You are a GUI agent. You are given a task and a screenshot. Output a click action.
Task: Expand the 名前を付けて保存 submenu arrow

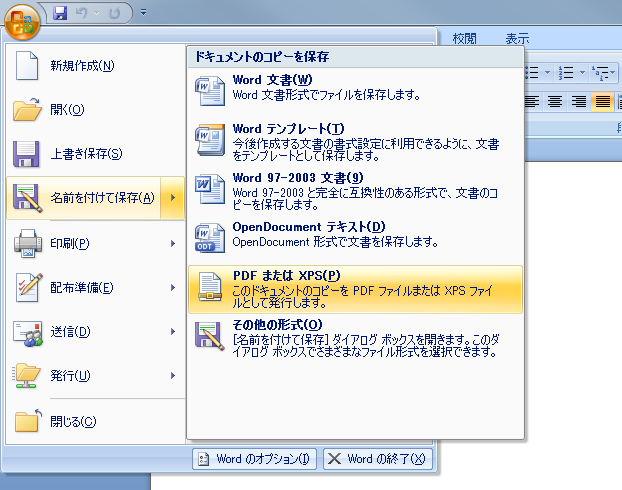click(174, 197)
